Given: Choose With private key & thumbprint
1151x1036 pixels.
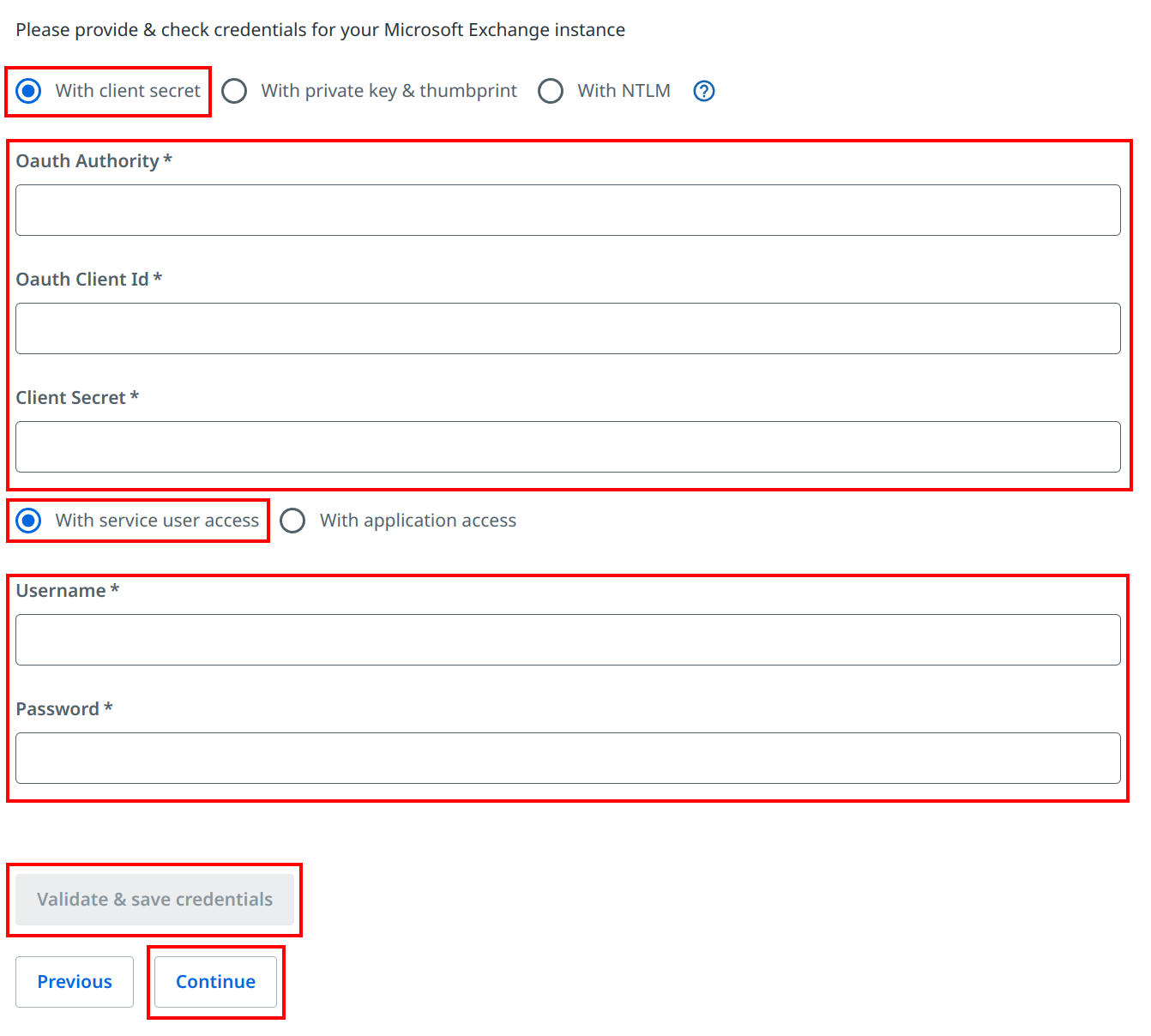Looking at the screenshot, I should click(x=235, y=91).
